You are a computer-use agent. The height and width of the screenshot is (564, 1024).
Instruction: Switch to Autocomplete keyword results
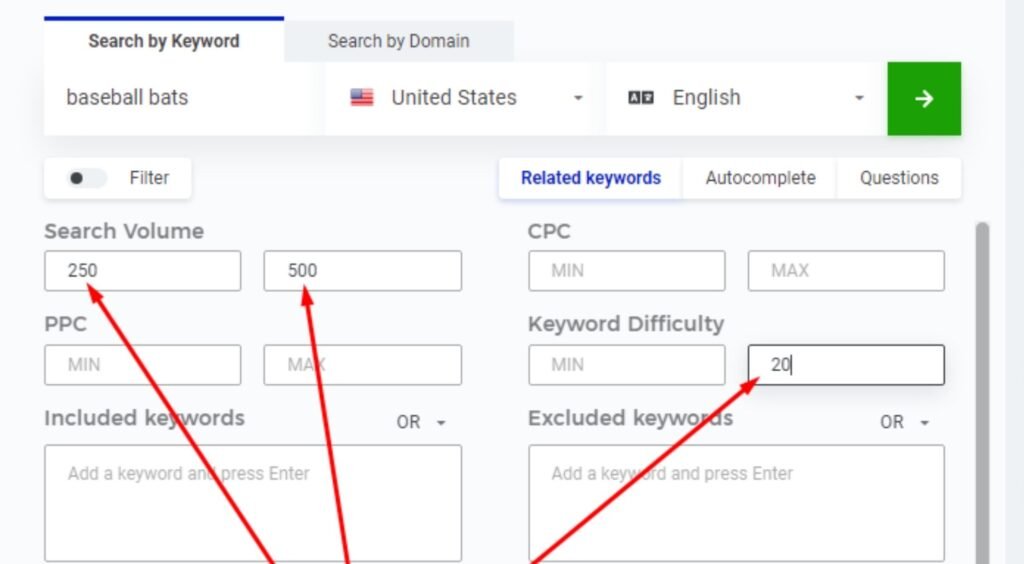coord(760,178)
